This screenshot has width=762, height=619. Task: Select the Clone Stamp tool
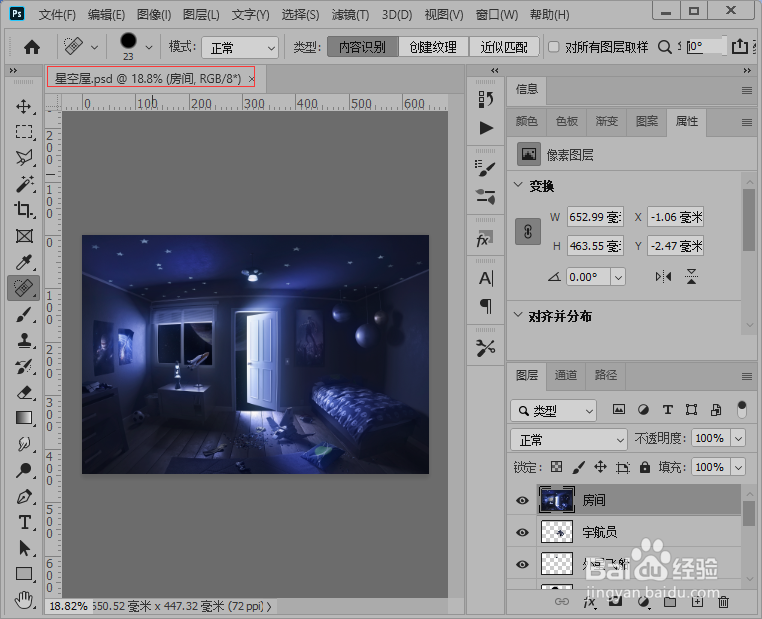[24, 341]
